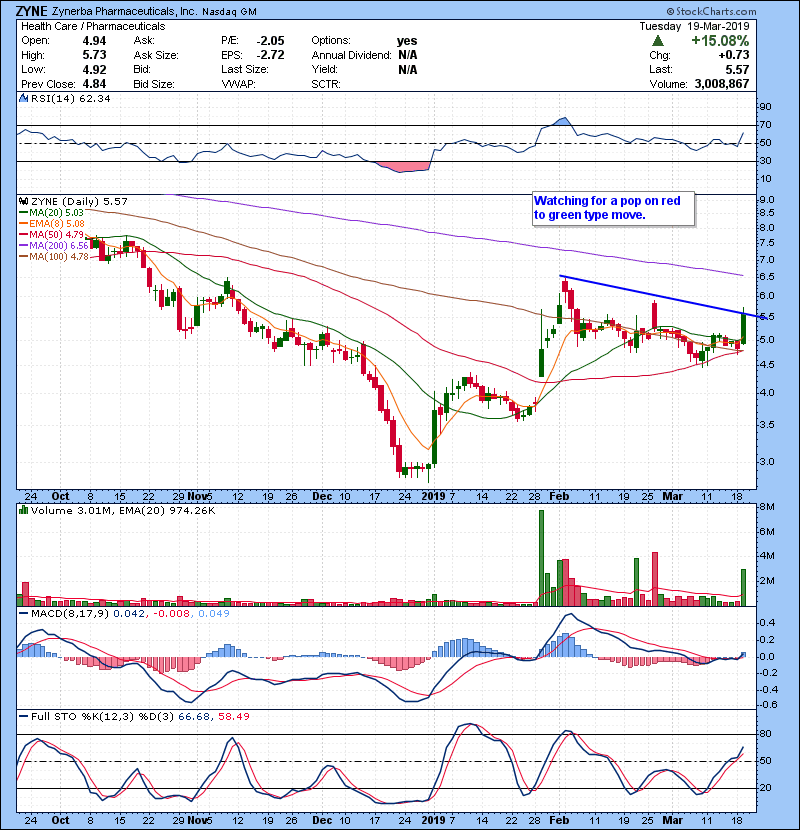Click the EMA(8) 5.08 legend entry

pyautogui.click(x=51, y=224)
